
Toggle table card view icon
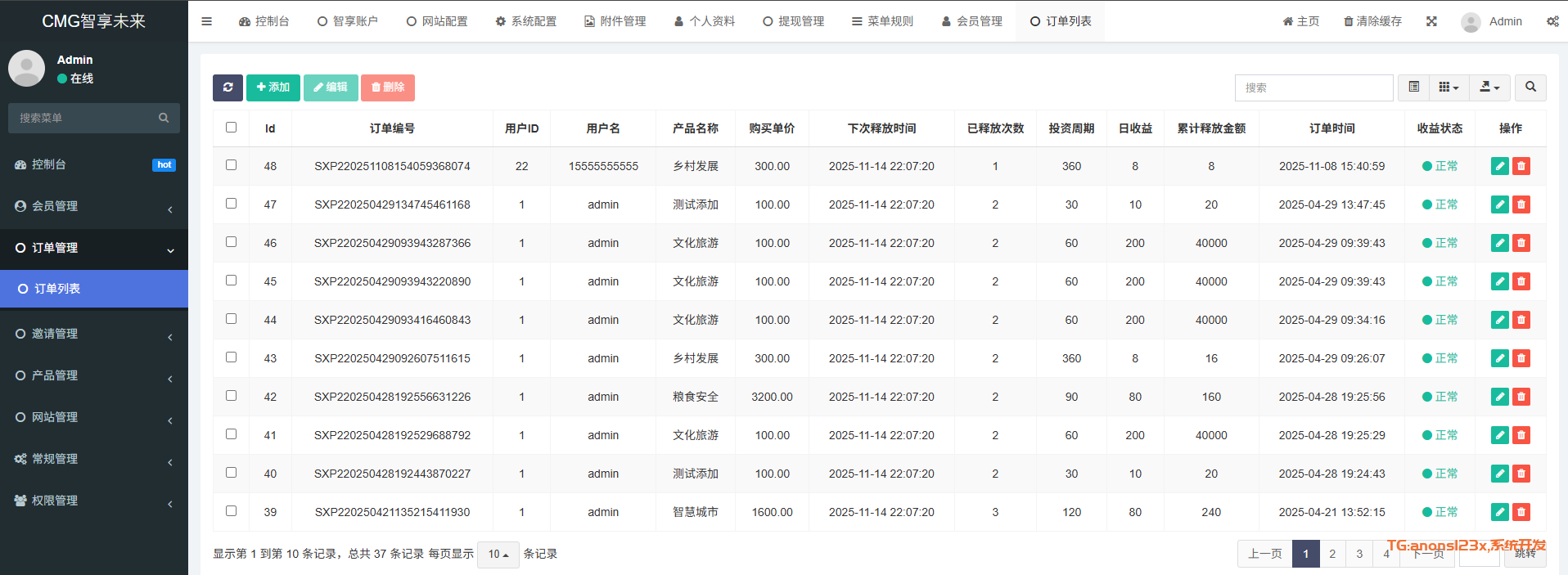click(1413, 88)
